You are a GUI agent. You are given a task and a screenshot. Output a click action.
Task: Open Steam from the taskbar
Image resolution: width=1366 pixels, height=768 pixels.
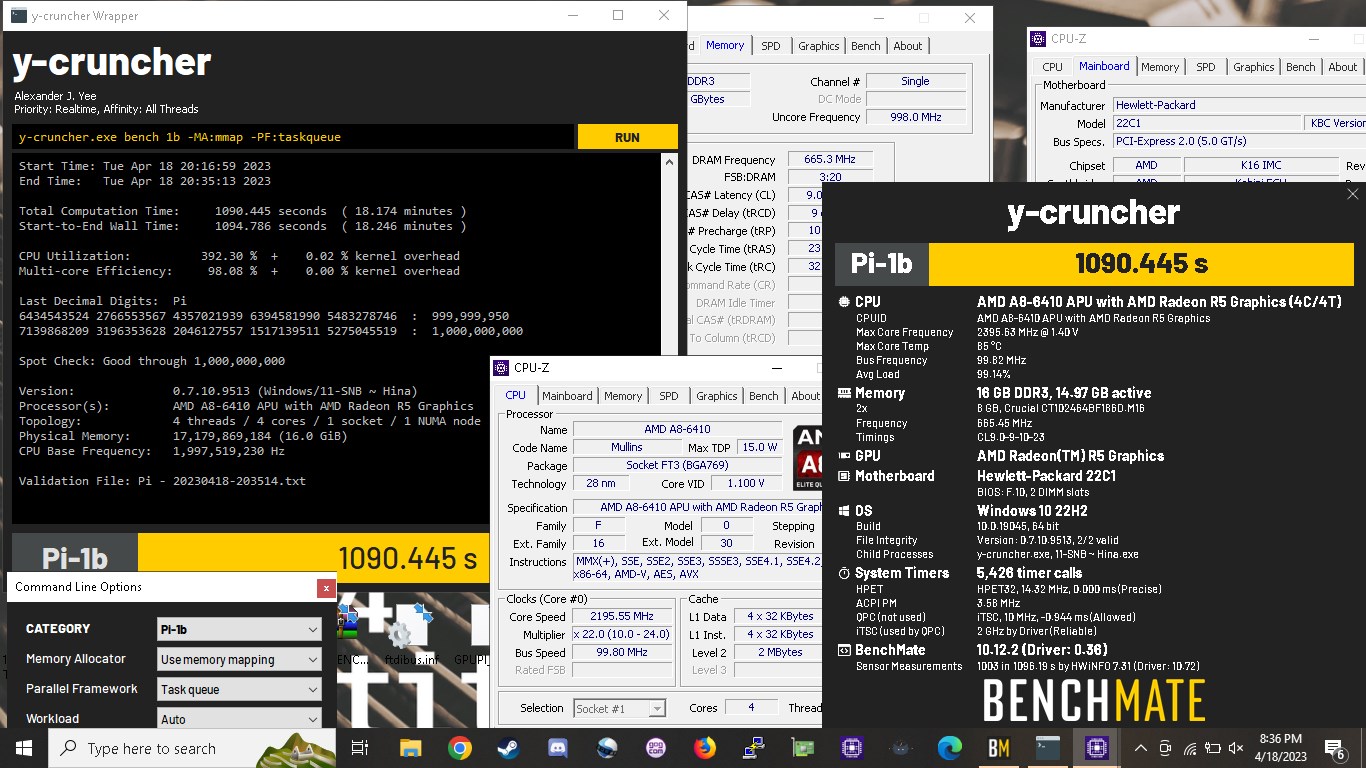[509, 747]
